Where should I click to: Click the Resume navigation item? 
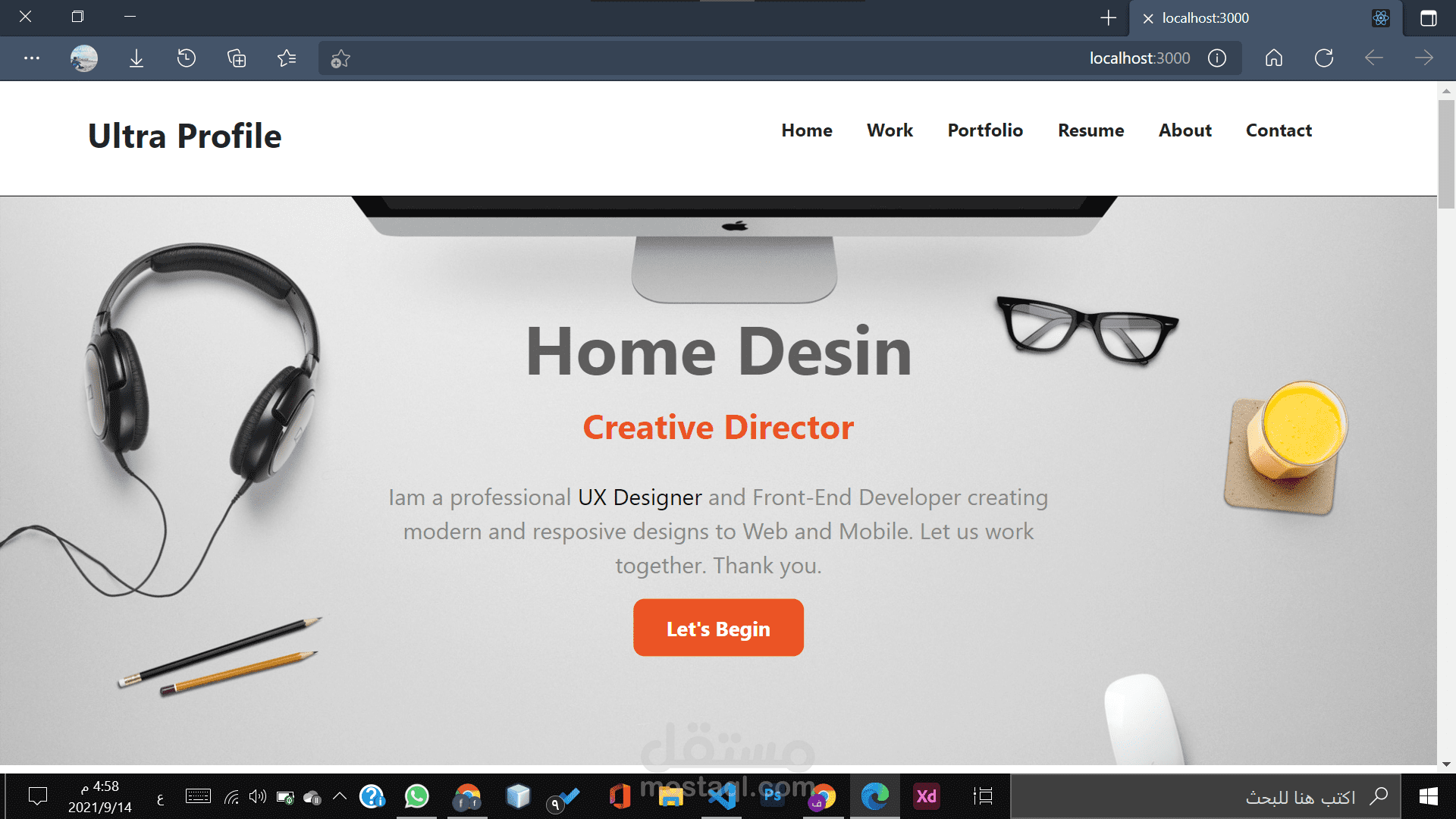pos(1091,130)
